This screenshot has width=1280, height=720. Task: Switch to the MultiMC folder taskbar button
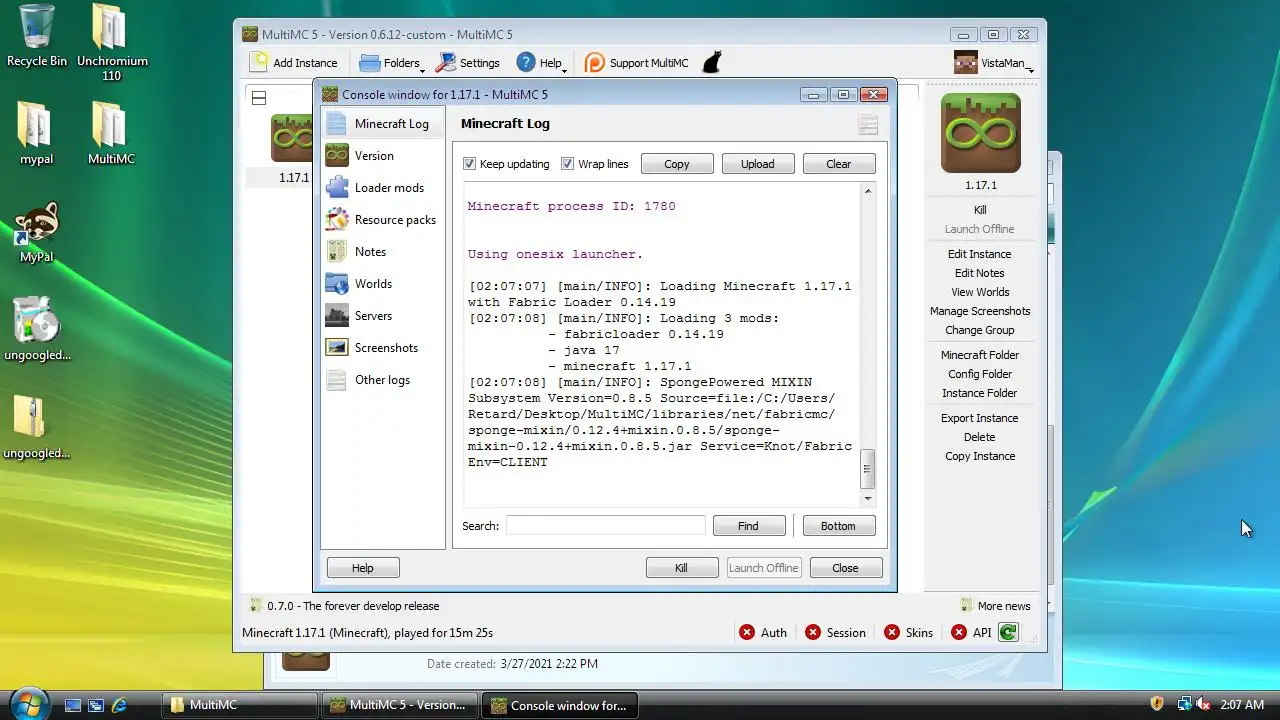(x=239, y=705)
